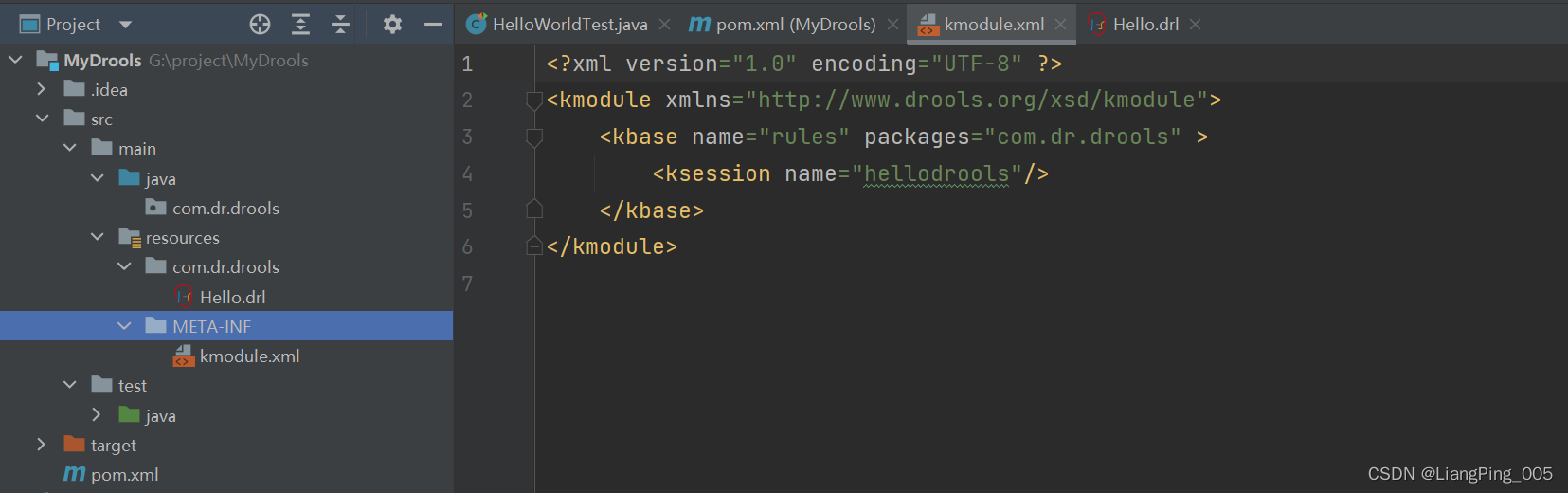Select the main folder
Screen dimensions: 1568x493
coord(137,149)
